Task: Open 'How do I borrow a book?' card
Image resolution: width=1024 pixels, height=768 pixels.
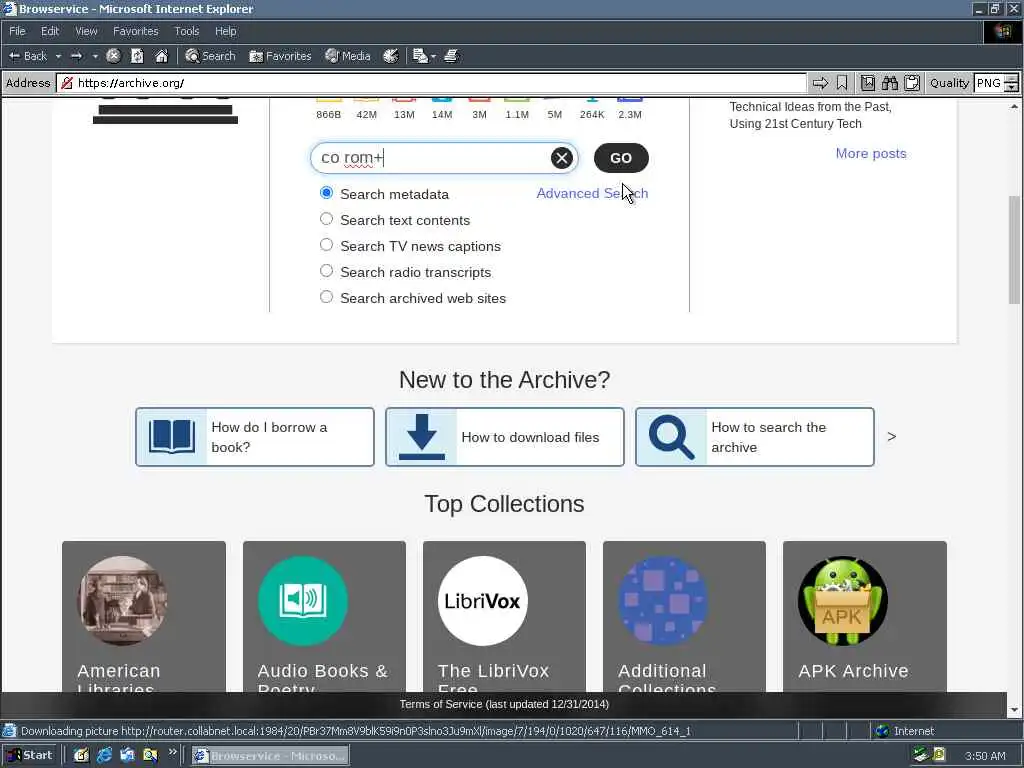Action: 255,437
